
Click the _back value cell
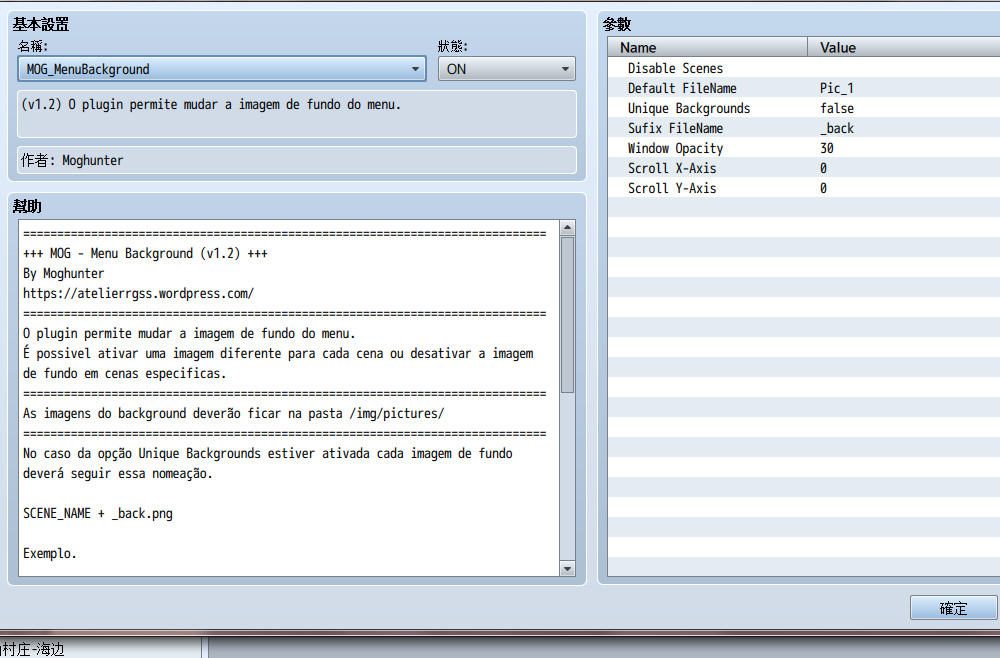click(837, 128)
